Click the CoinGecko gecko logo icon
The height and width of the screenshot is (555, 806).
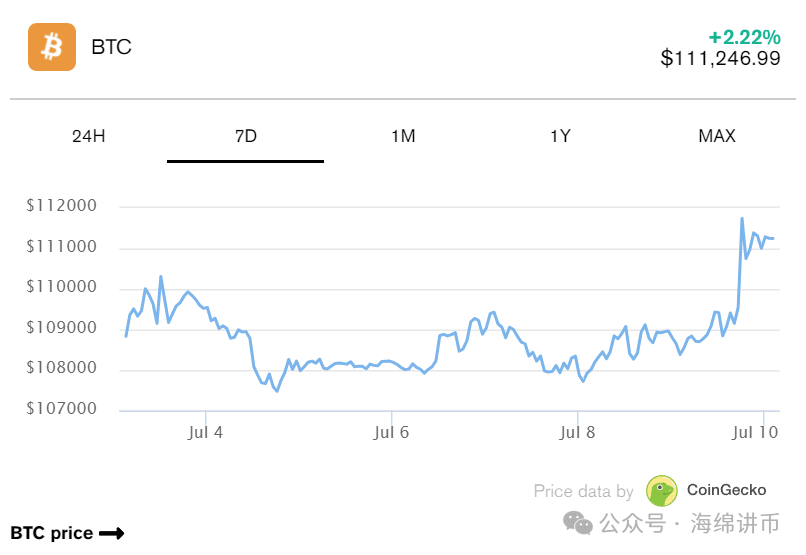tap(662, 491)
